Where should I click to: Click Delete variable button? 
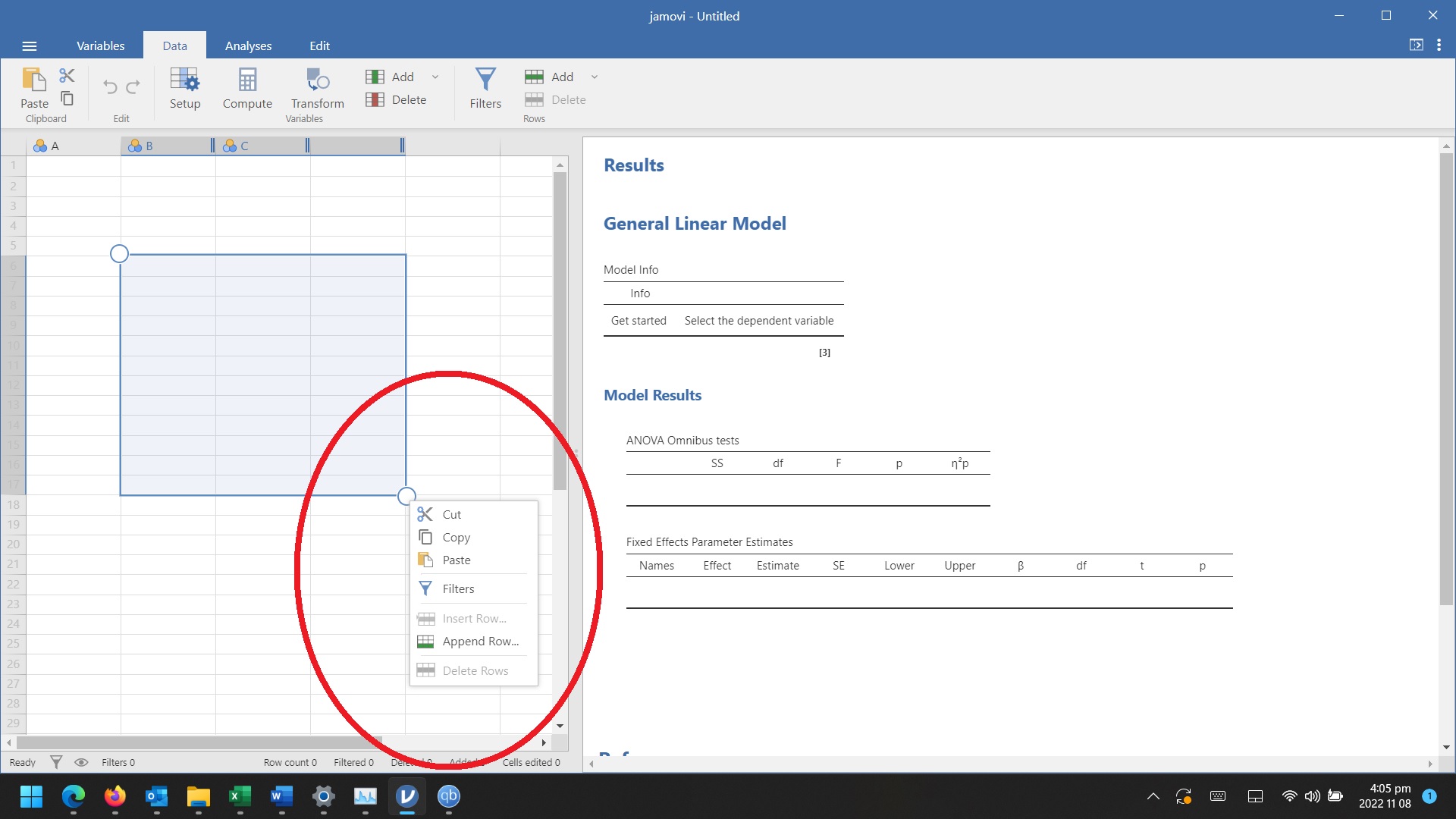(397, 99)
